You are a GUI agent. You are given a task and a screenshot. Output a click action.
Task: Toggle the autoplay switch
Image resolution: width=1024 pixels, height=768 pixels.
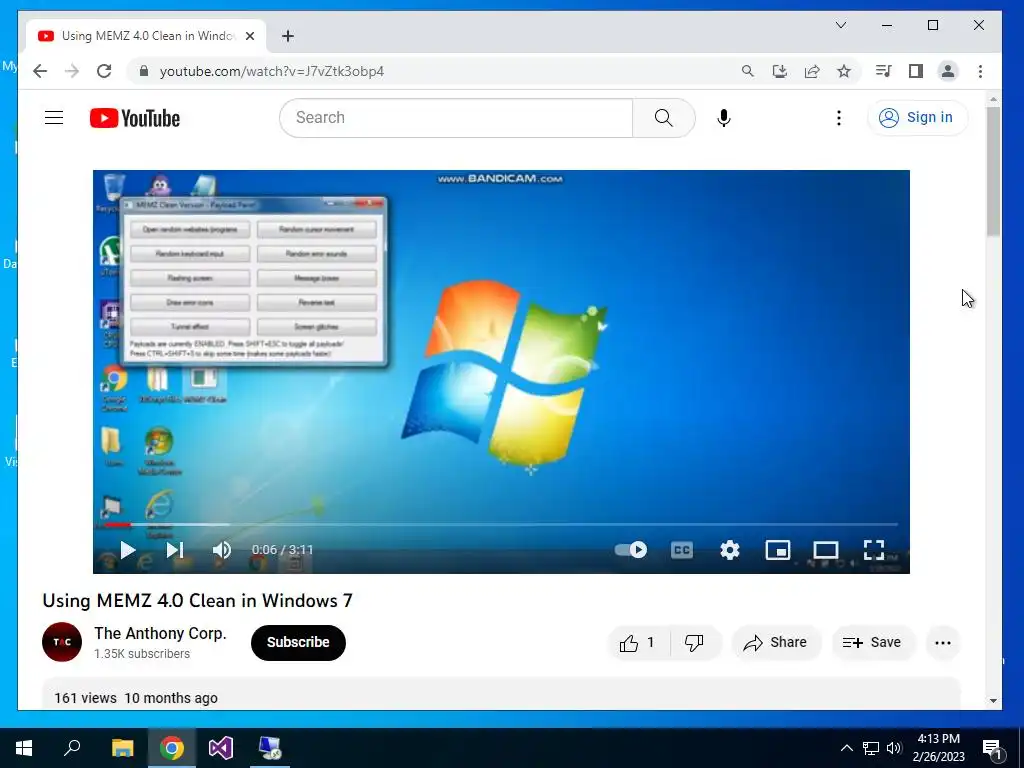pos(631,550)
